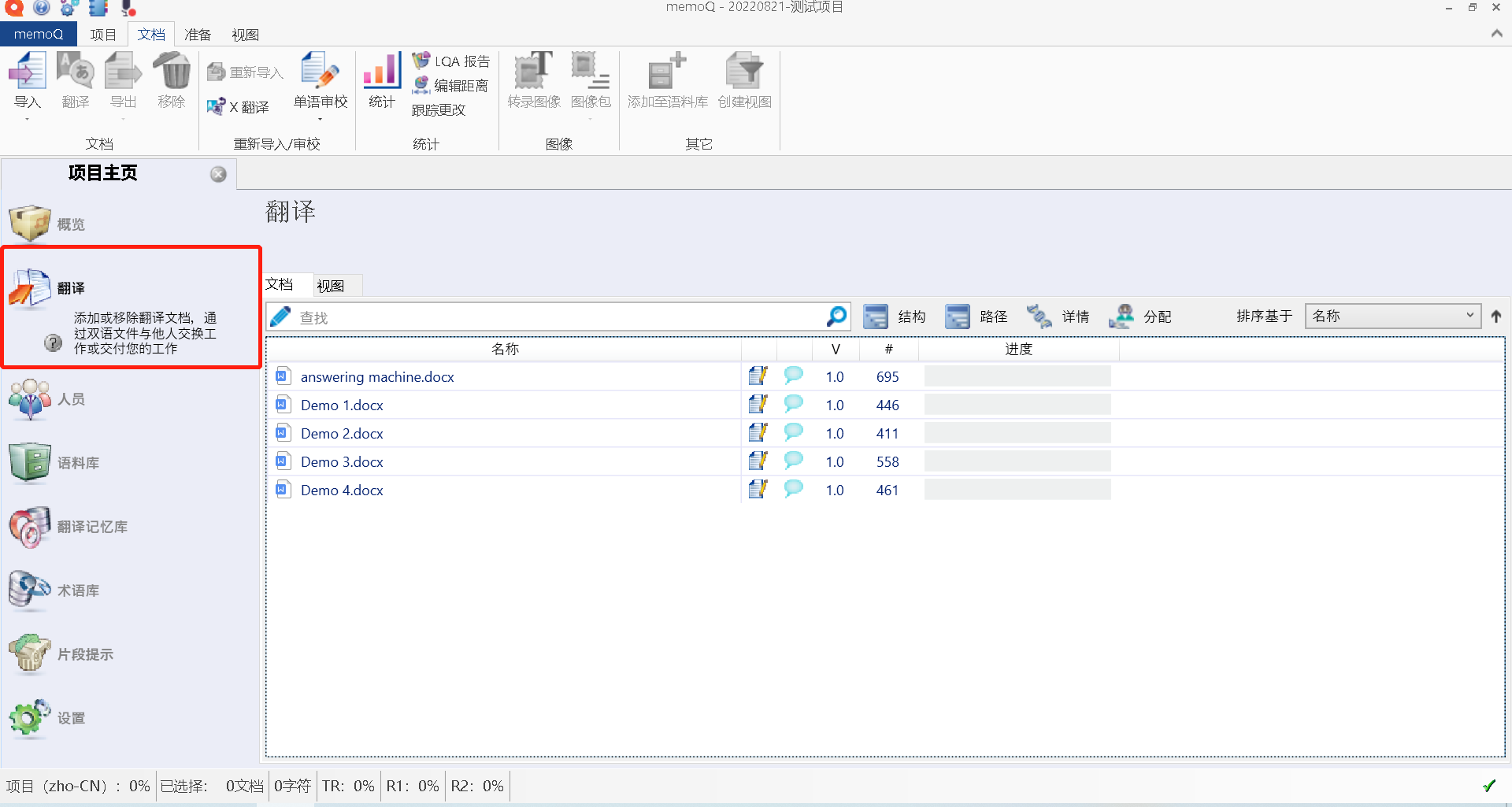Click the 路径 view button
Viewport: 1512px width, 807px height.
(x=976, y=317)
